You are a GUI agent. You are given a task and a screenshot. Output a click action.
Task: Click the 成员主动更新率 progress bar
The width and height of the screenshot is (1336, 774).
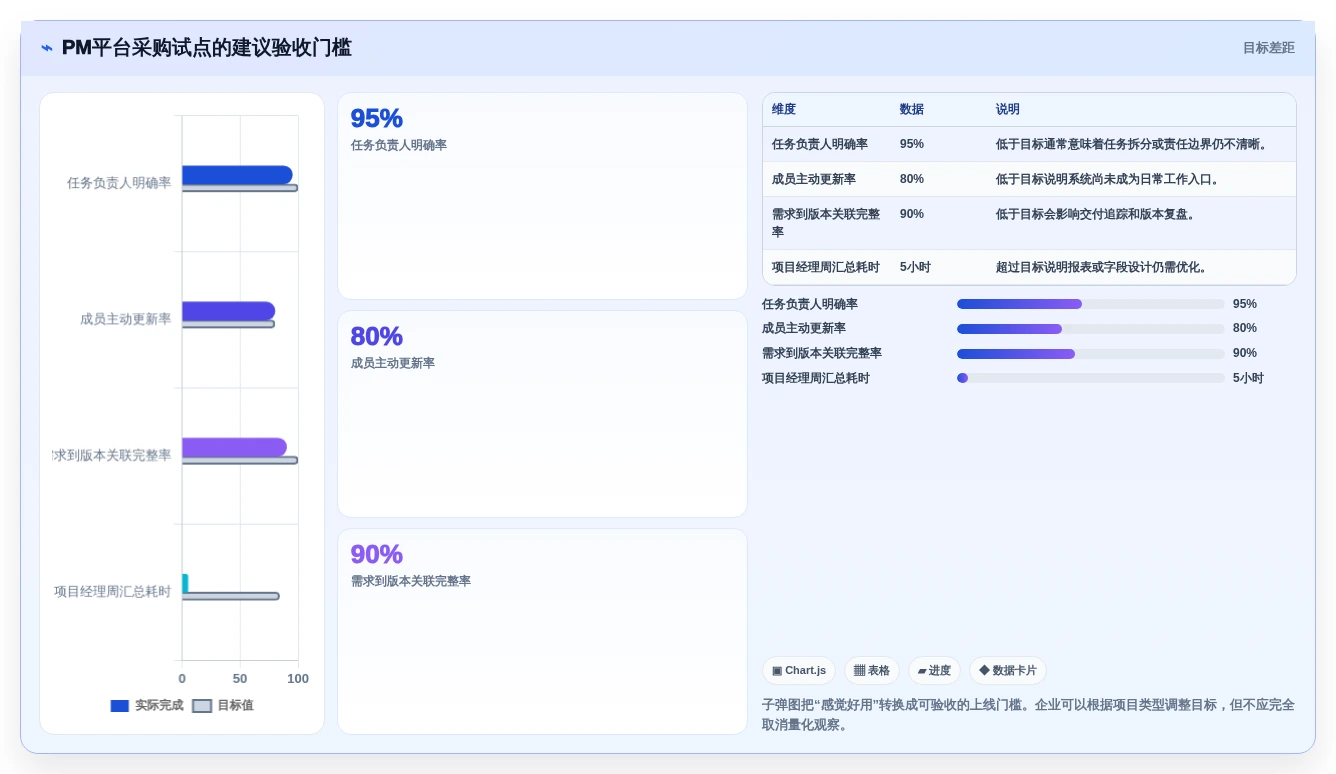(x=1091, y=329)
